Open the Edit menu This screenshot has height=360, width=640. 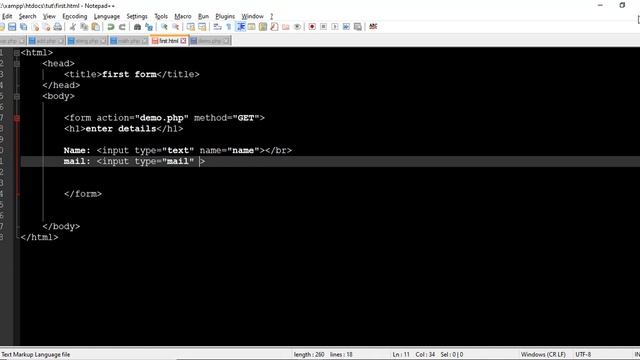(x=7, y=16)
